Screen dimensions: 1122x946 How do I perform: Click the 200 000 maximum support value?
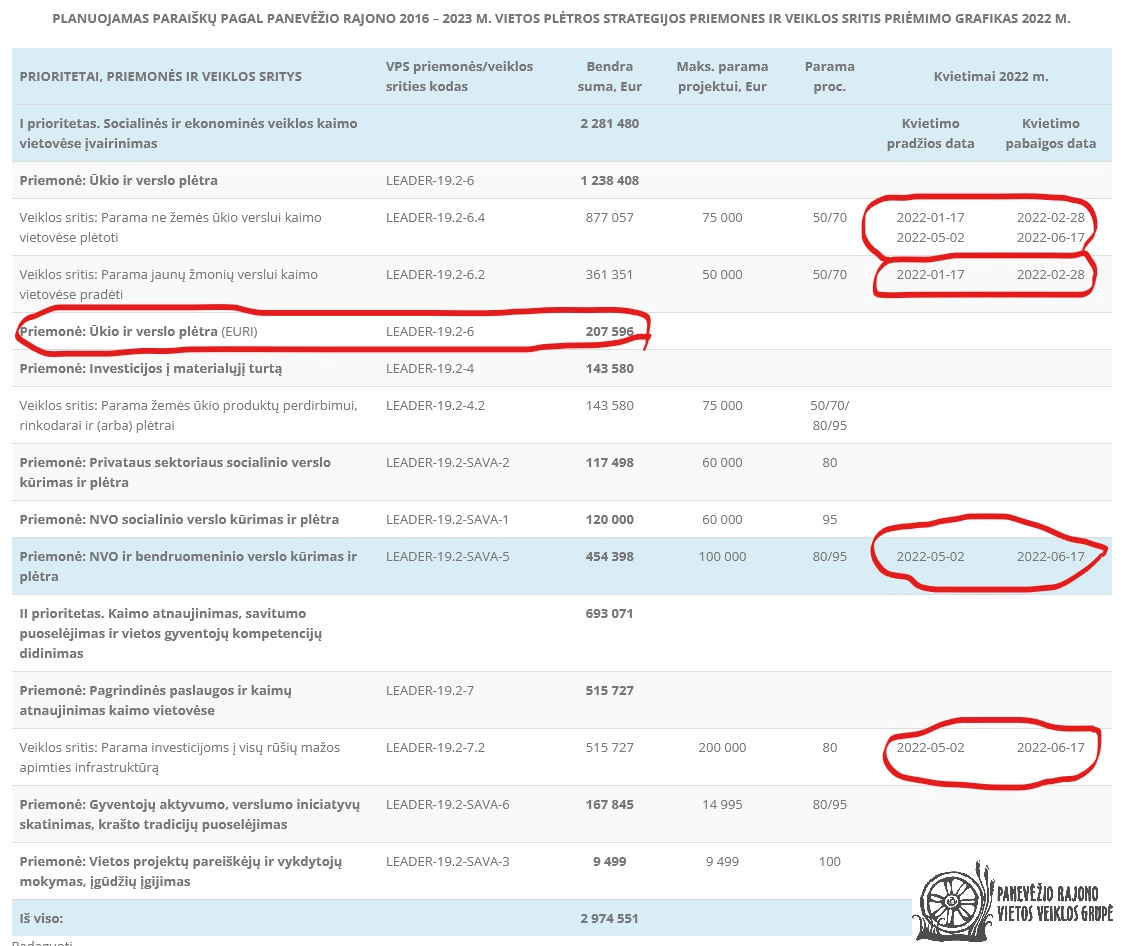coord(721,747)
